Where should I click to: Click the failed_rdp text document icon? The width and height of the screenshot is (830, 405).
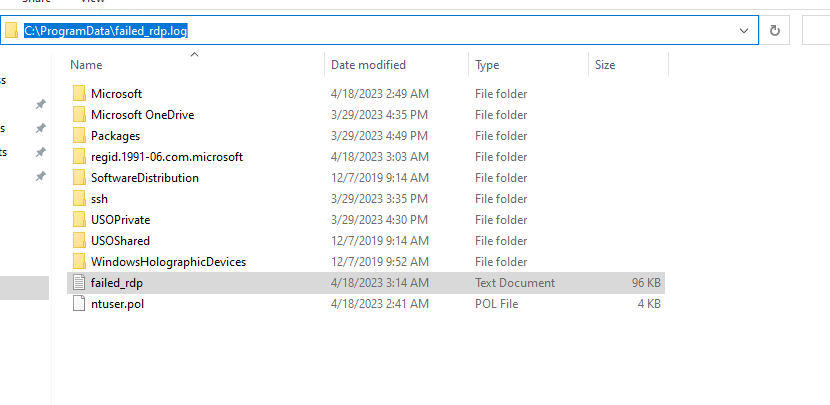79,283
